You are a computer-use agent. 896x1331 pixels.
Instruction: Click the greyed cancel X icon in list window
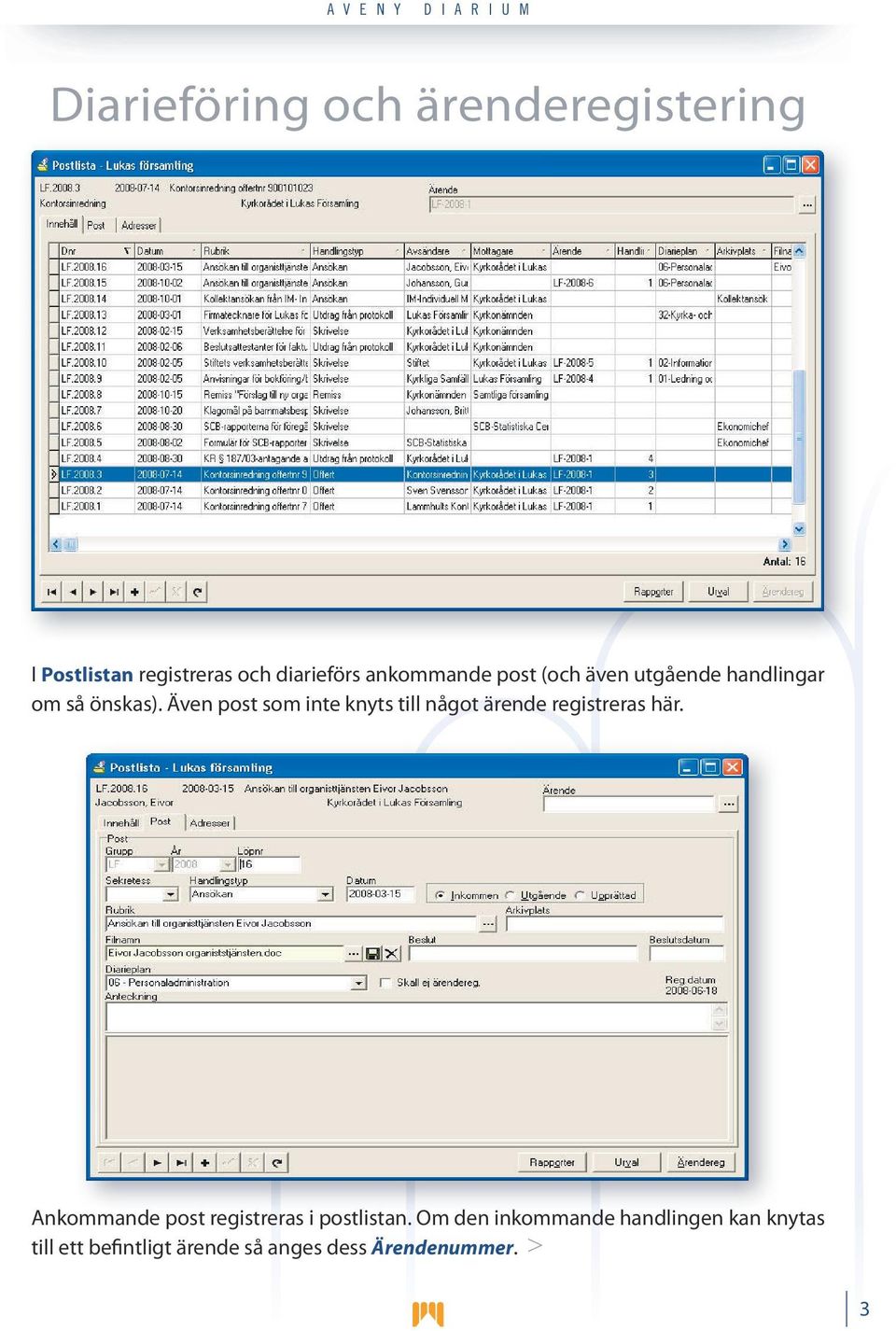tap(175, 592)
